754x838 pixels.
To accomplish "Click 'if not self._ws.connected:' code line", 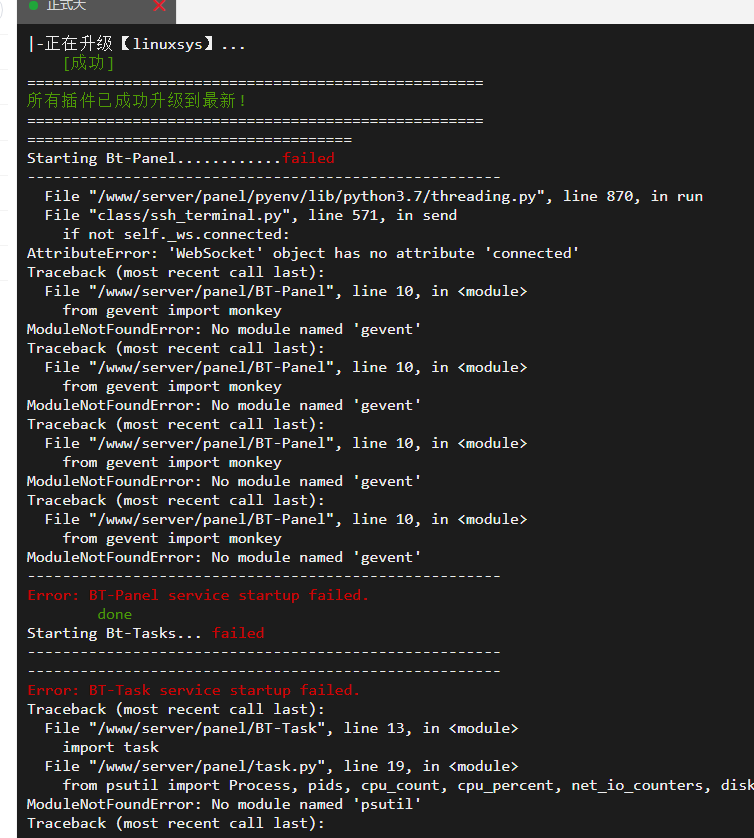I will pos(175,234).
